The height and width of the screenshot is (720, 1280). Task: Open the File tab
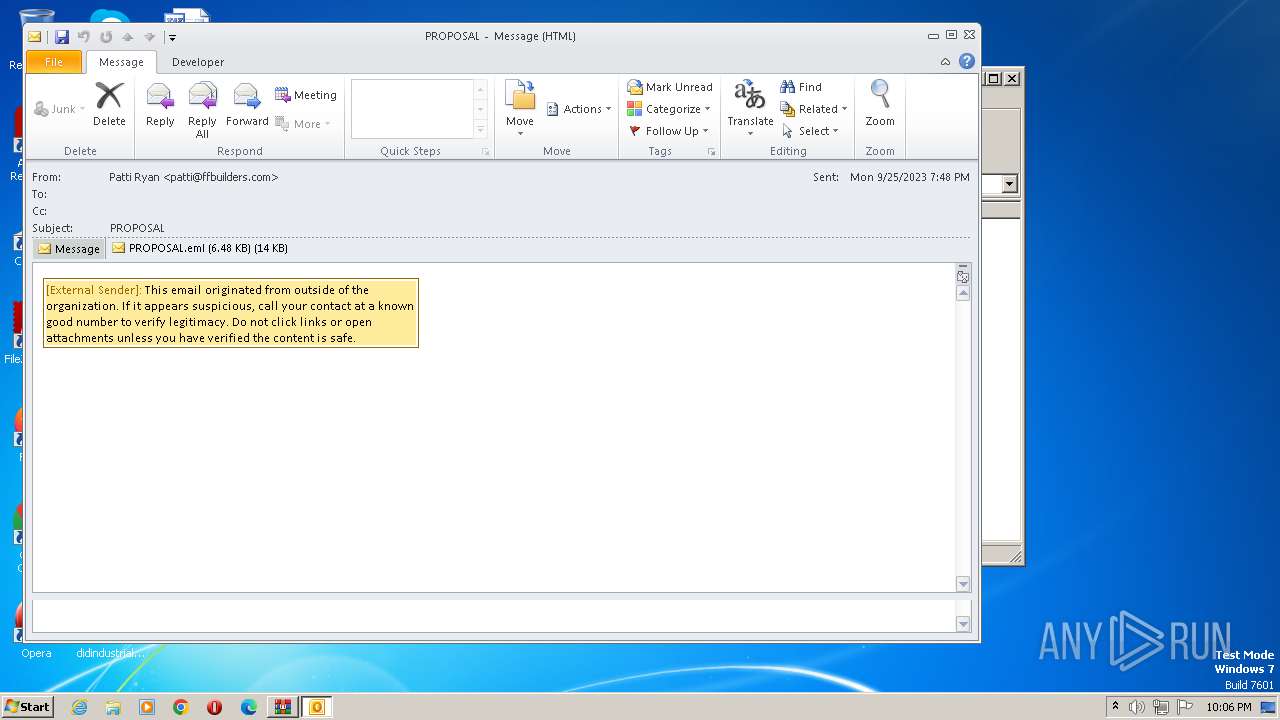(x=54, y=62)
